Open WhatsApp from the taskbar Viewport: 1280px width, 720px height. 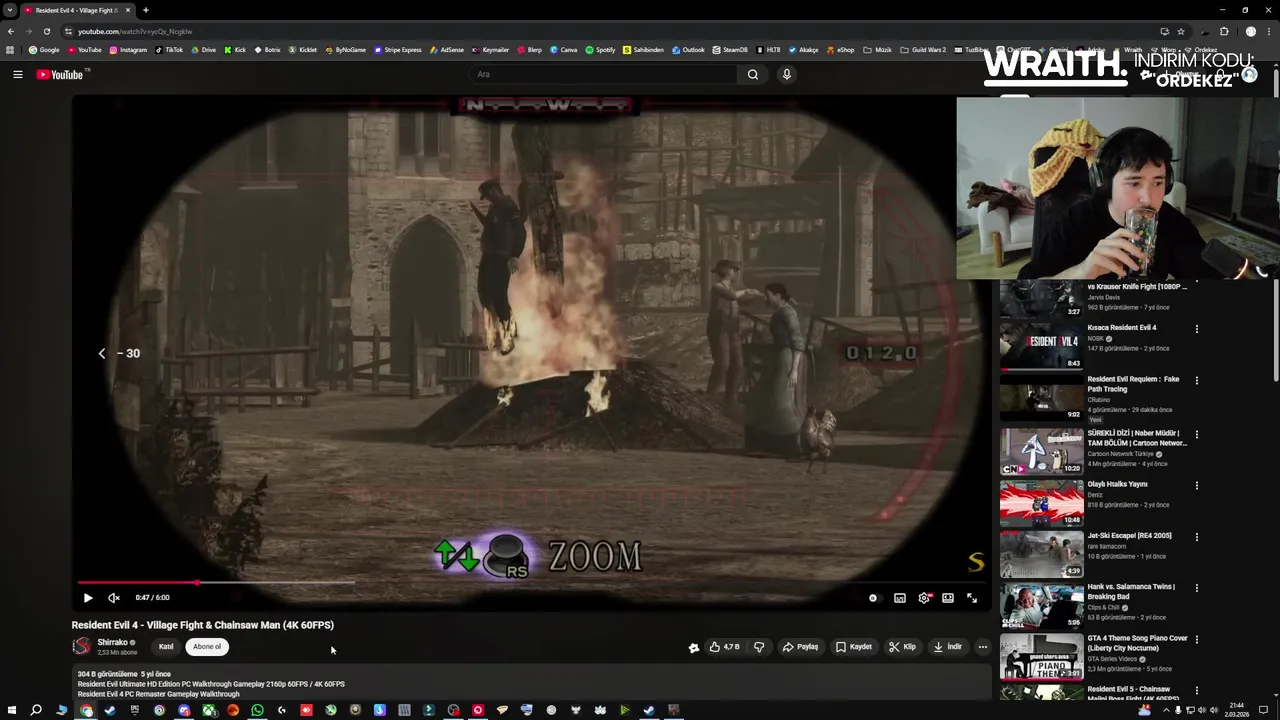[257, 710]
